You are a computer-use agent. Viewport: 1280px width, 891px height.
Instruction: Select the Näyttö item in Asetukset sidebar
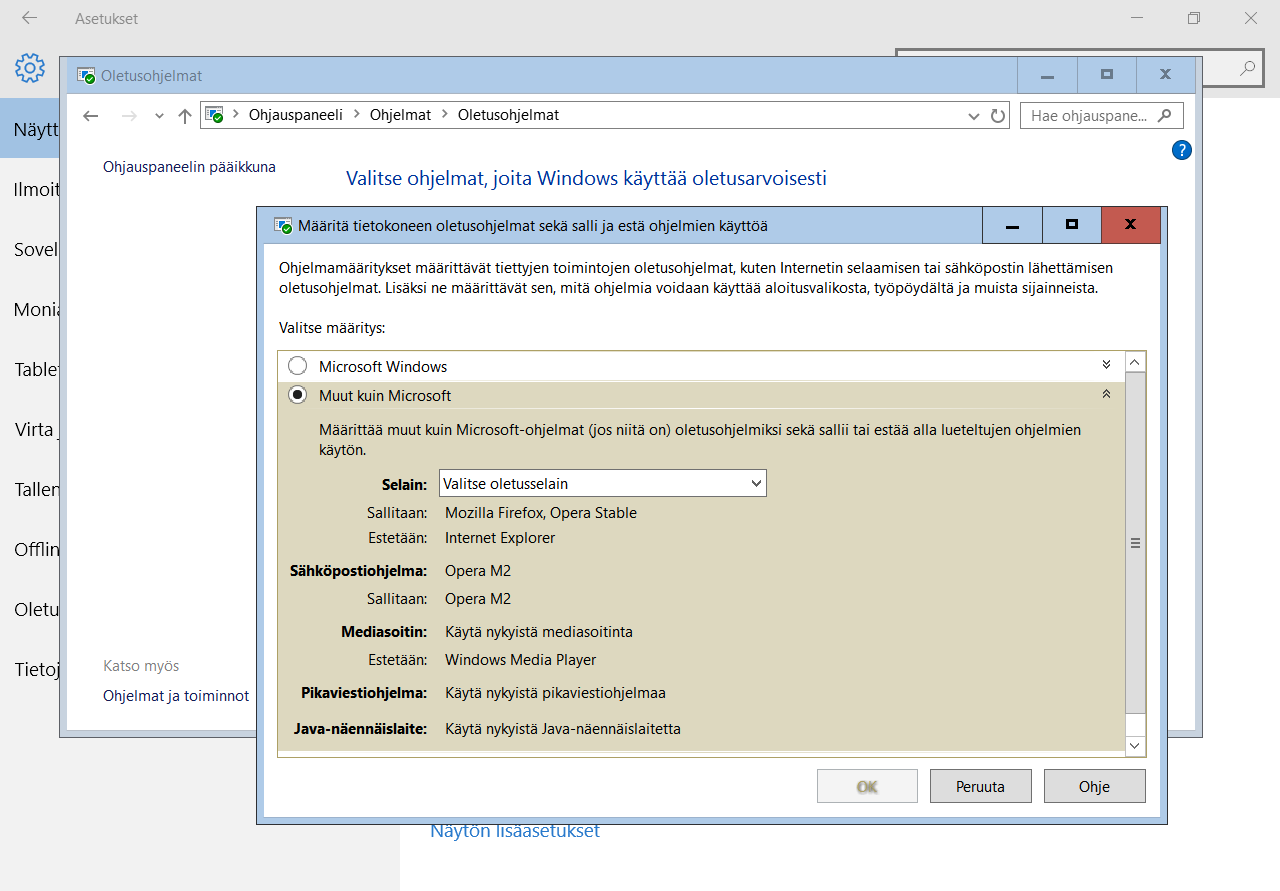[x=30, y=128]
